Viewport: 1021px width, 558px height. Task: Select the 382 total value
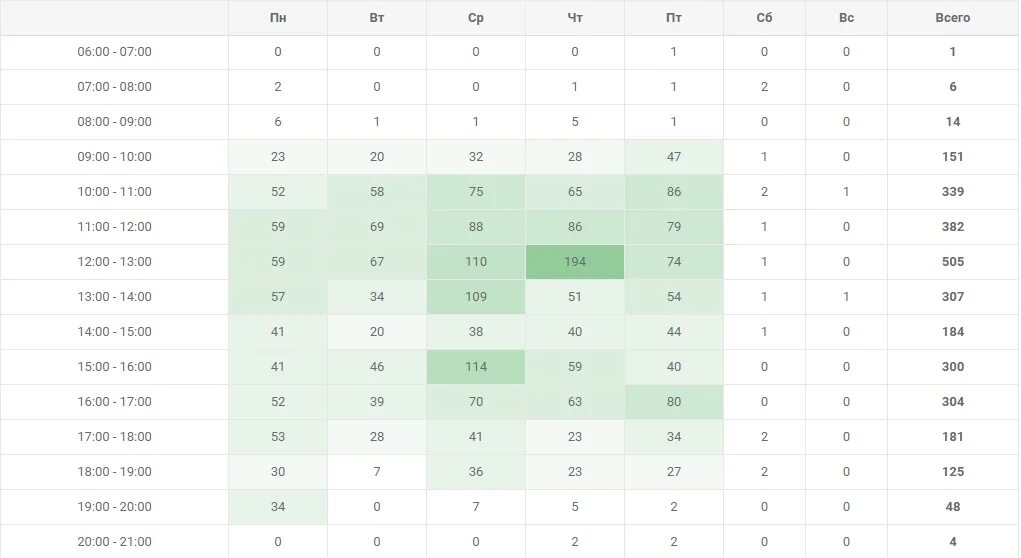click(953, 227)
